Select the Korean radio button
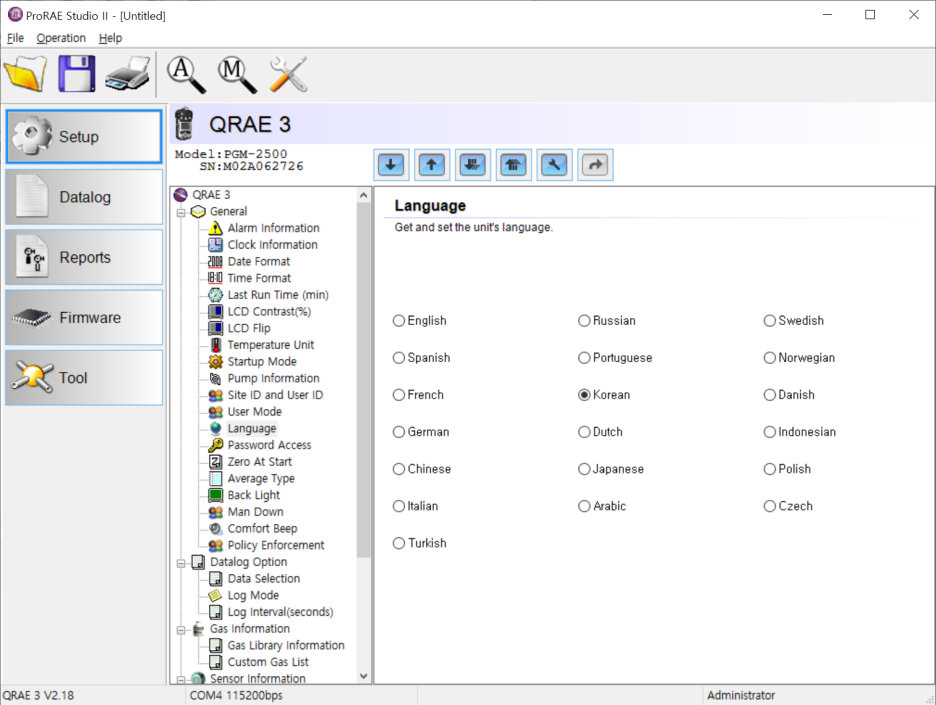 coord(584,395)
